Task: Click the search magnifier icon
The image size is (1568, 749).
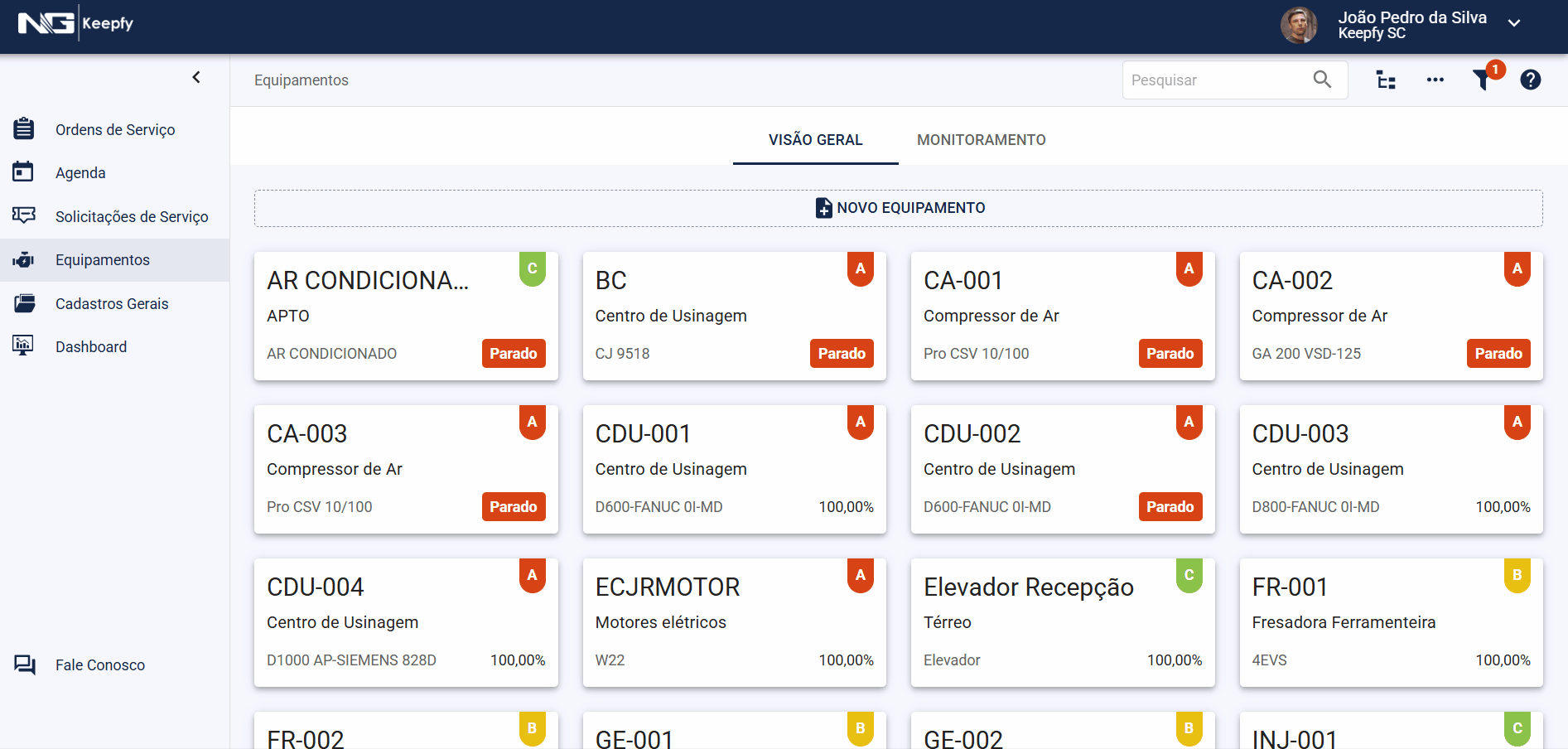Action: click(x=1322, y=80)
